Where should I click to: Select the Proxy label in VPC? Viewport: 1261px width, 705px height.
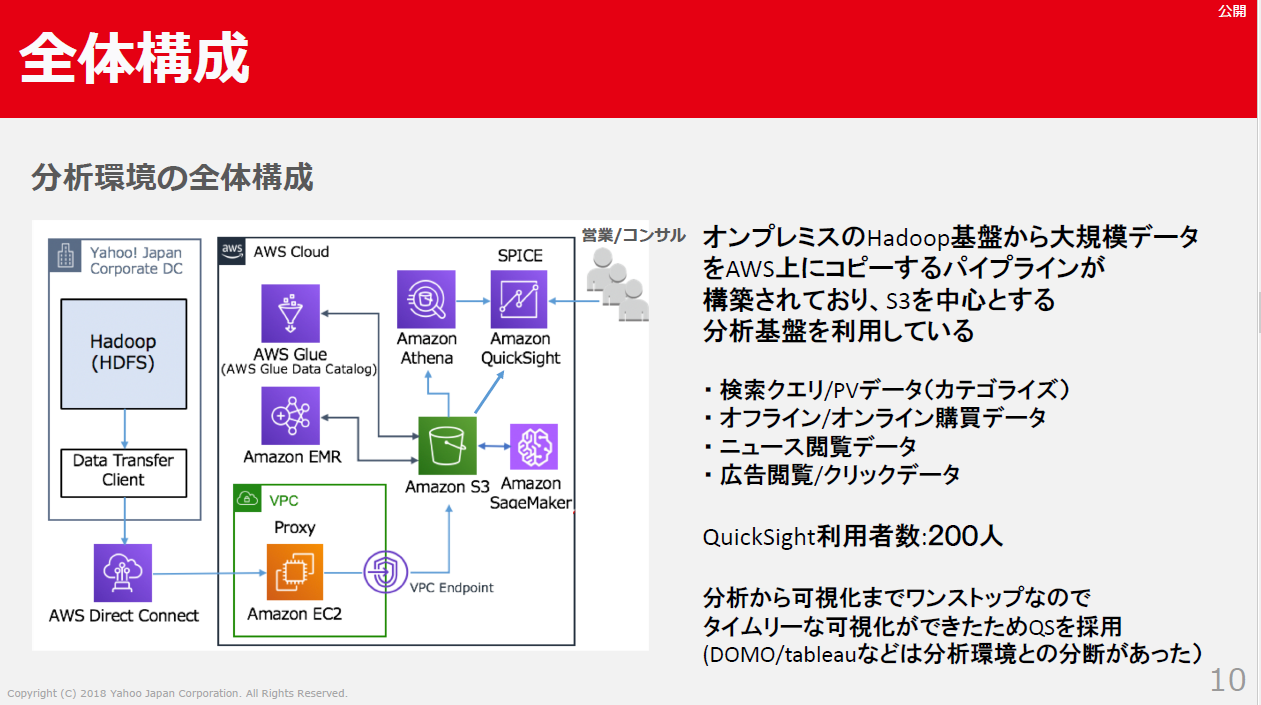tap(295, 527)
